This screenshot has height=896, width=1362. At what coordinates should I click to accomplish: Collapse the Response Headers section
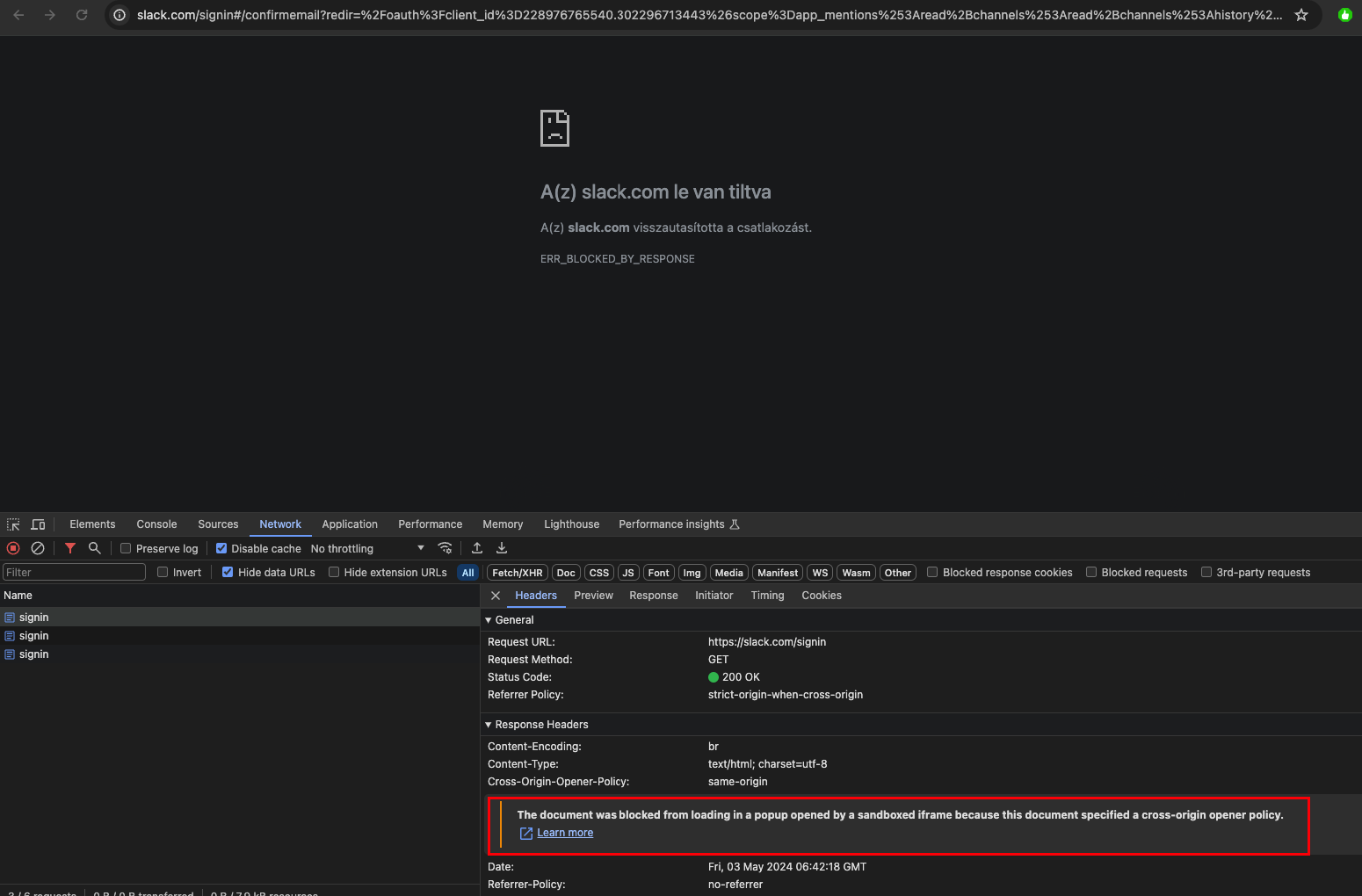(489, 725)
